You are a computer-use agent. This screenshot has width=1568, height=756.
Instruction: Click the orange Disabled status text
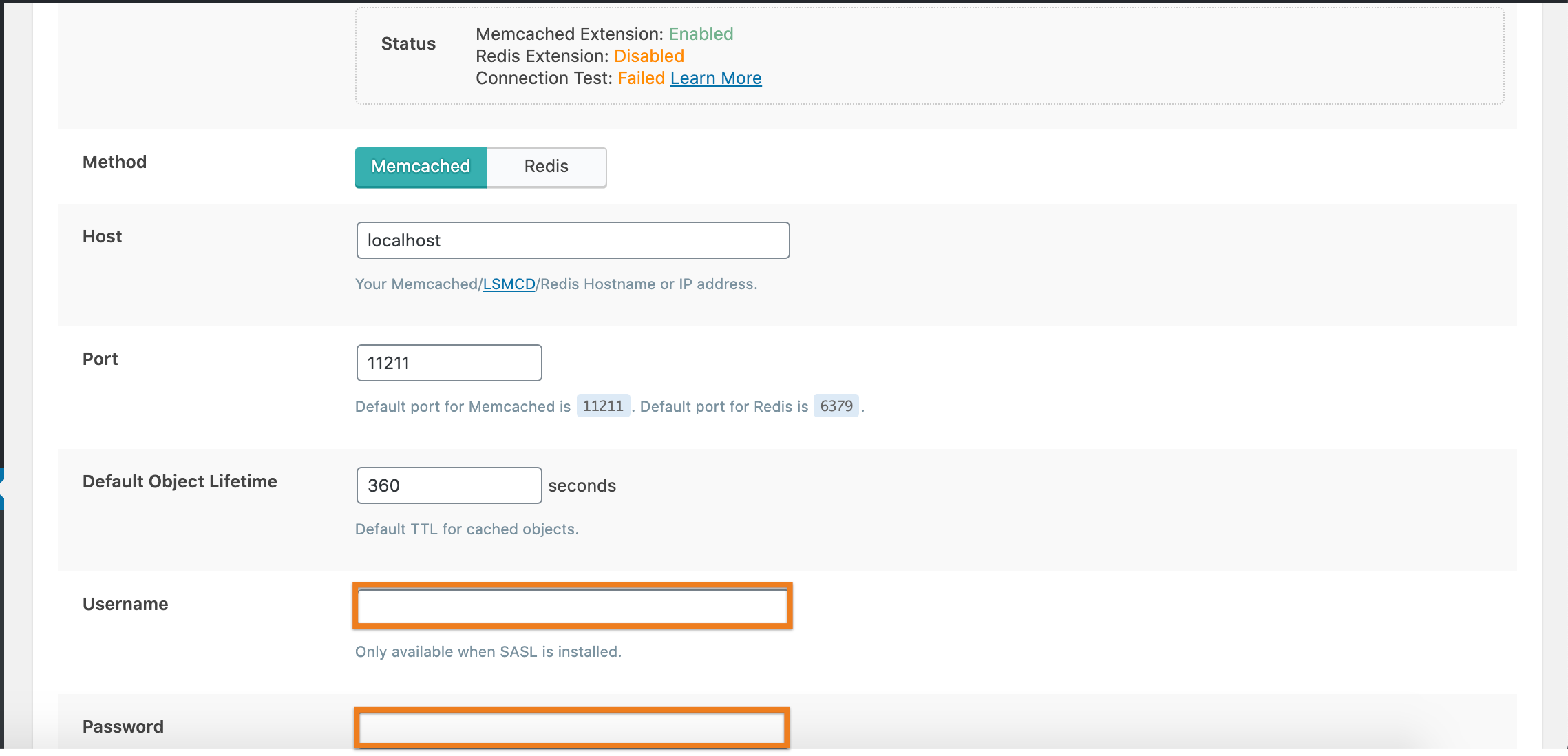click(648, 56)
